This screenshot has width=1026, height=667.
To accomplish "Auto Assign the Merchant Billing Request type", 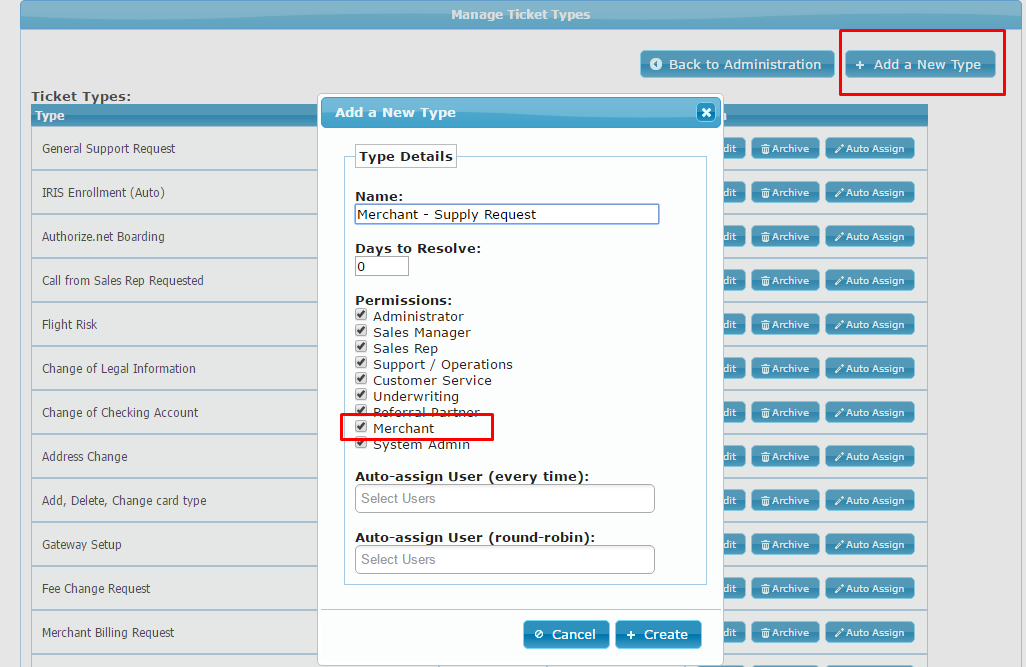I will (869, 633).
